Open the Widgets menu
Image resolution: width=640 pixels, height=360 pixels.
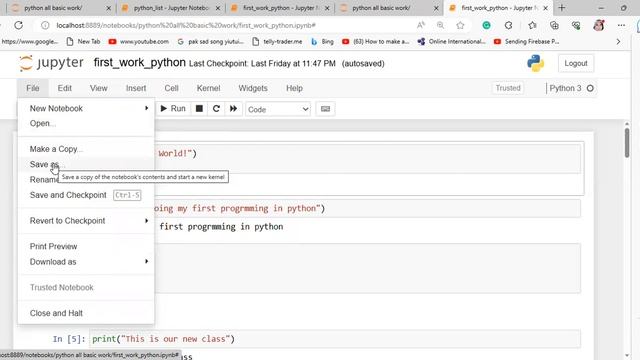[x=253, y=88]
